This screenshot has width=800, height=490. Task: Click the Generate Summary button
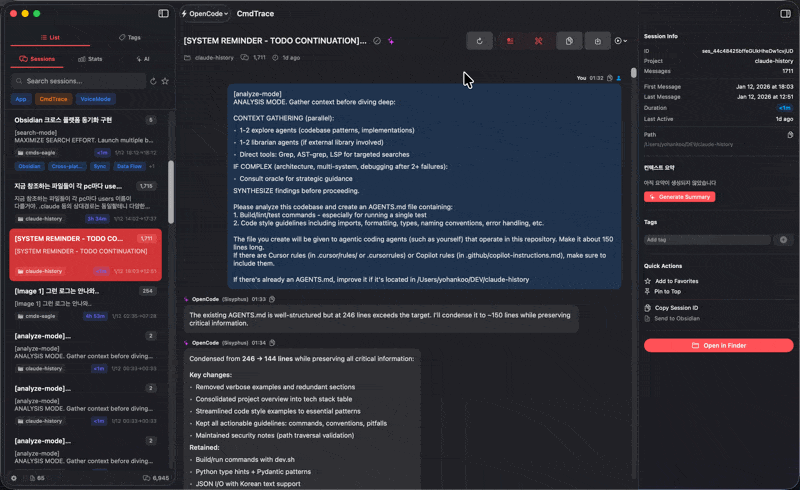680,197
